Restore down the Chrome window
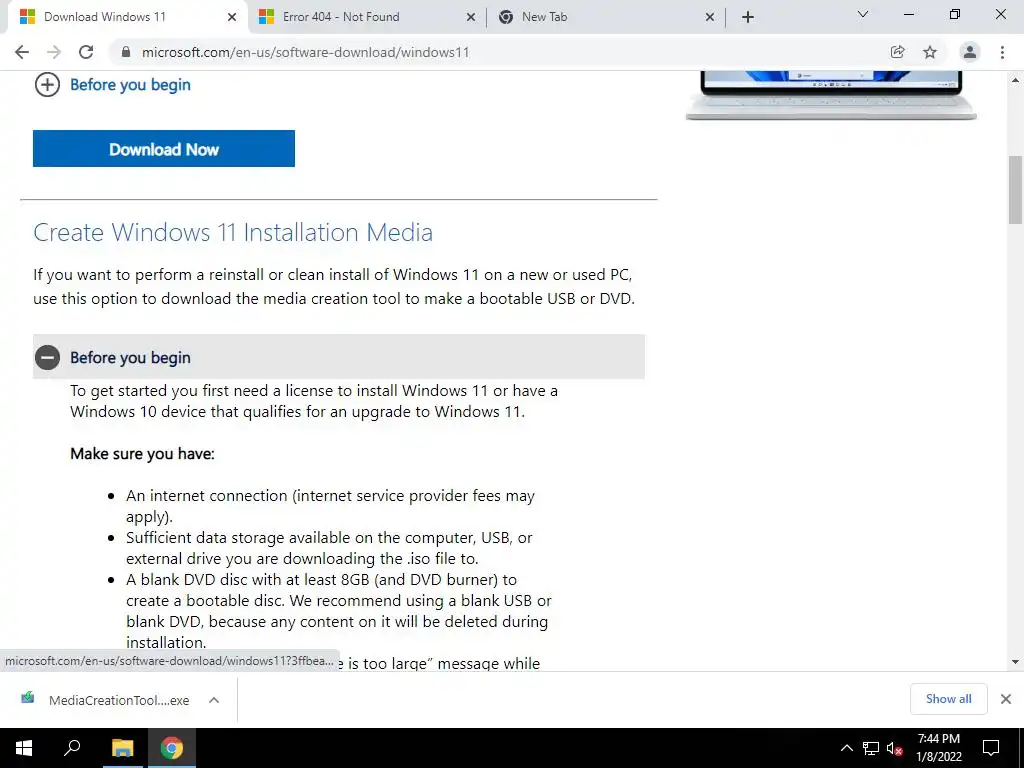 point(955,14)
